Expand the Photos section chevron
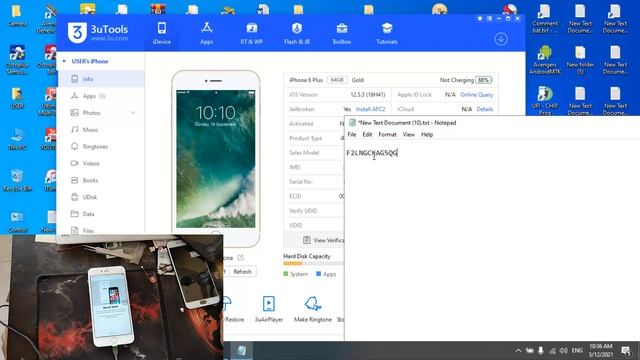 pyautogui.click(x=133, y=113)
